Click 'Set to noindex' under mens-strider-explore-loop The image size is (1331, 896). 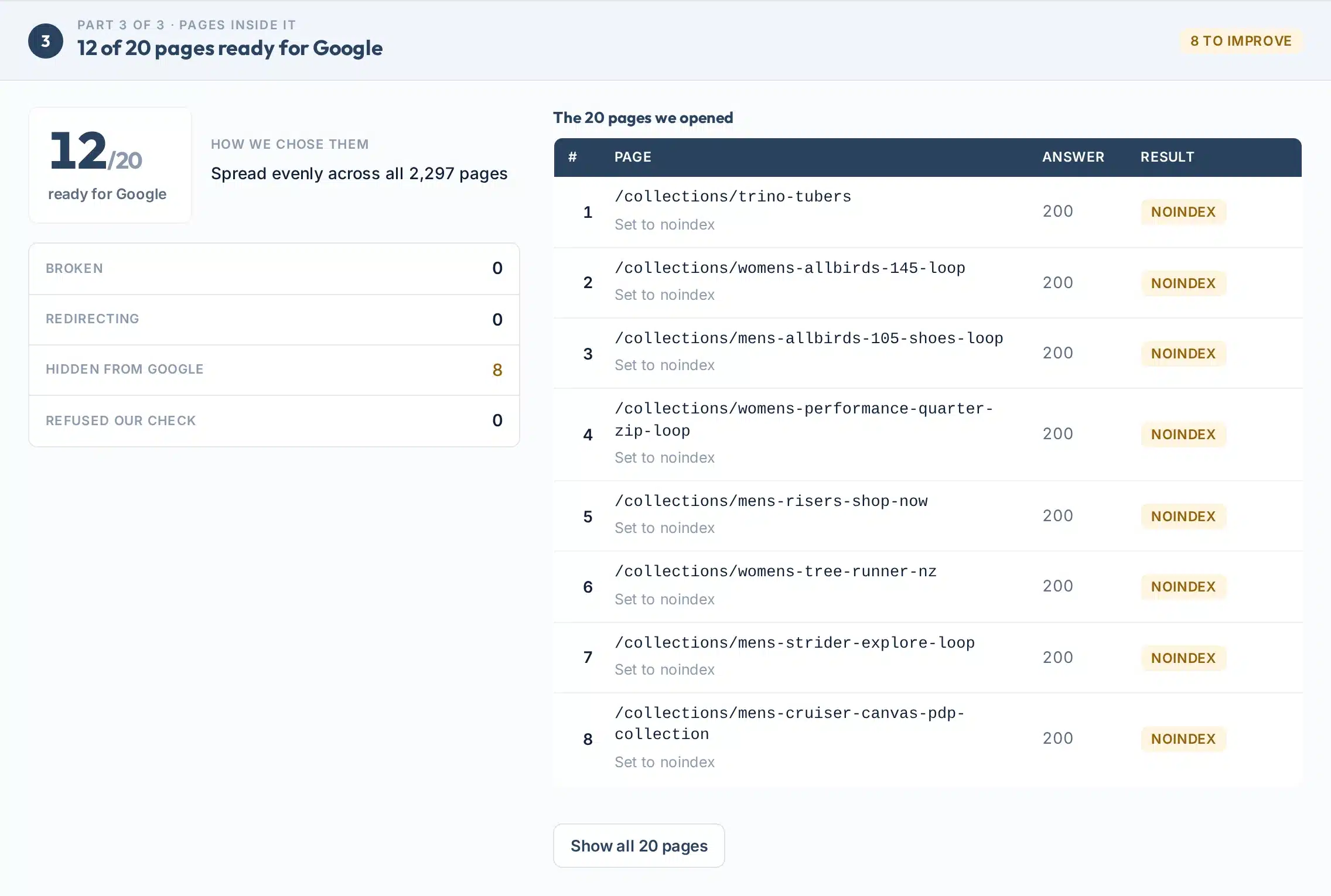click(664, 669)
